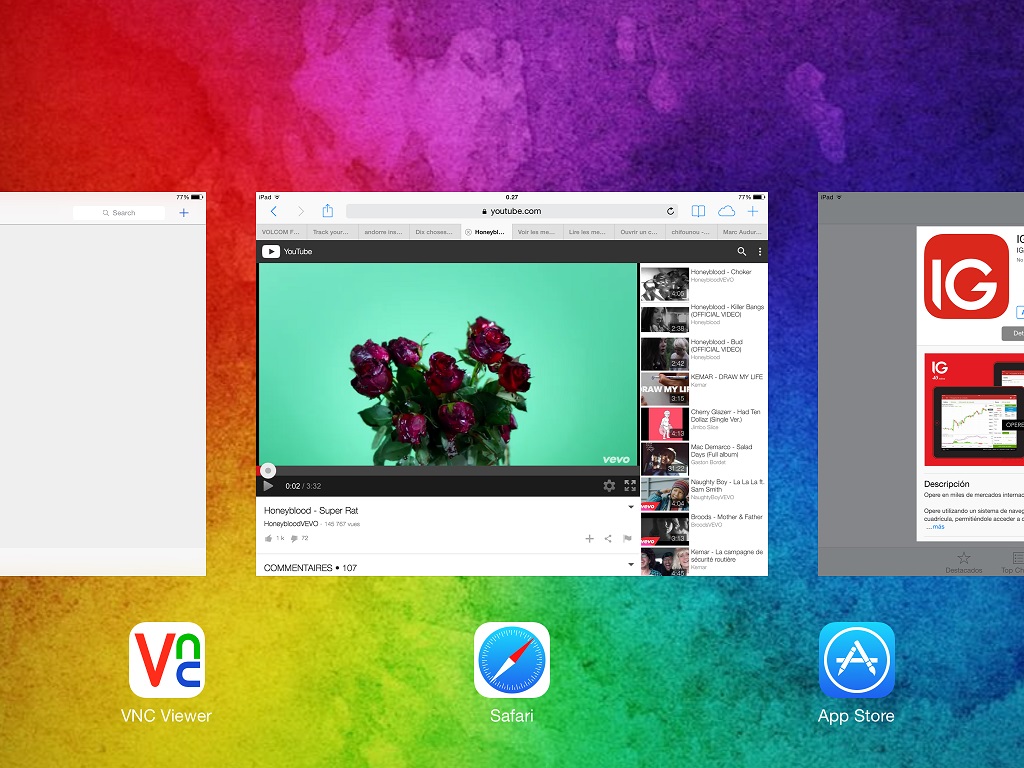Screen dimensions: 1024x768
Task: Play the Honeyblood video
Action: [268, 486]
